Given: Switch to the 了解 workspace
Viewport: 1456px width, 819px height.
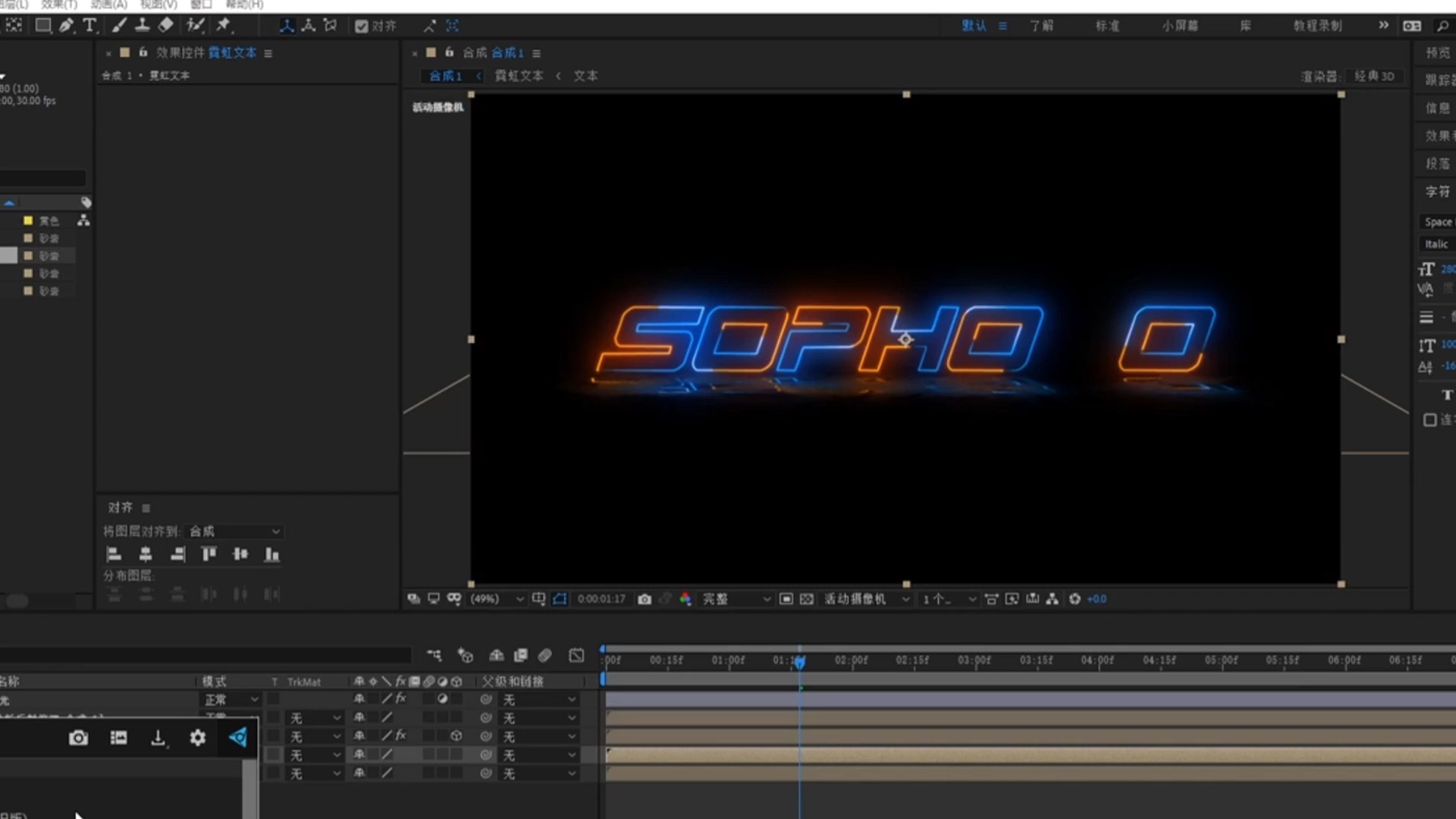Looking at the screenshot, I should (1041, 26).
